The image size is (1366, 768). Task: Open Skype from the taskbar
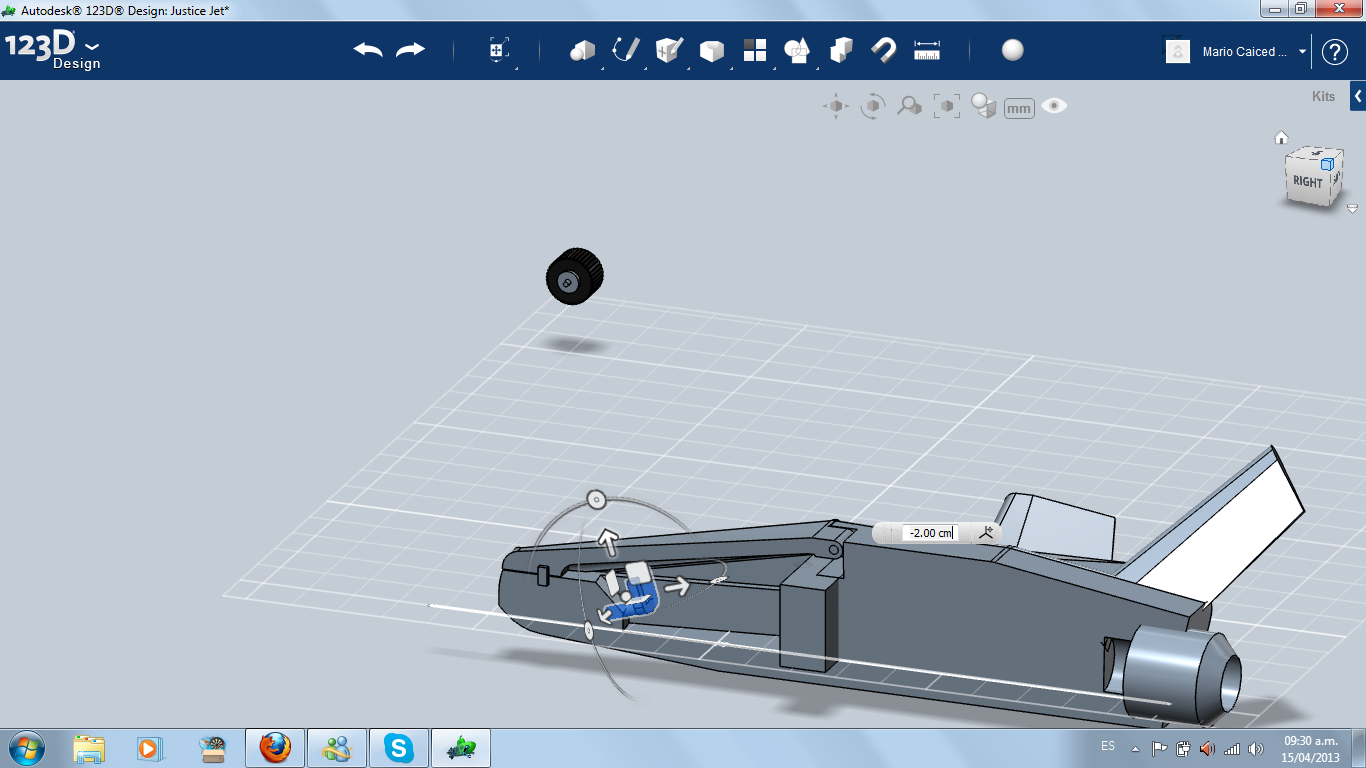(399, 748)
